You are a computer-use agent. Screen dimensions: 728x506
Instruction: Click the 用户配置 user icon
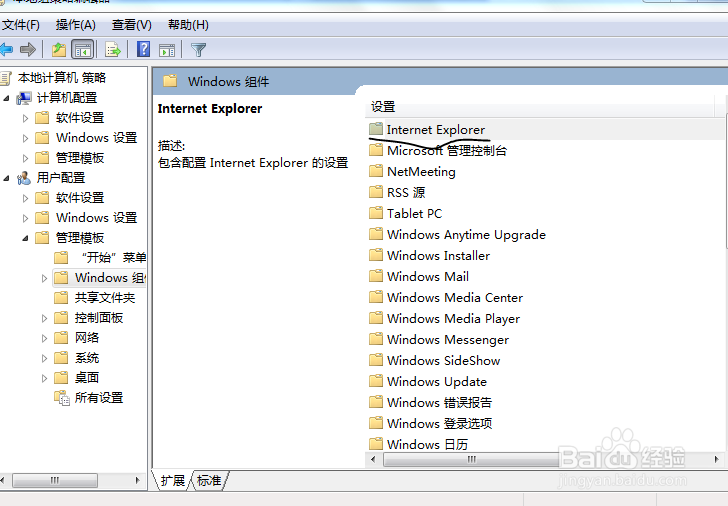pos(24,178)
